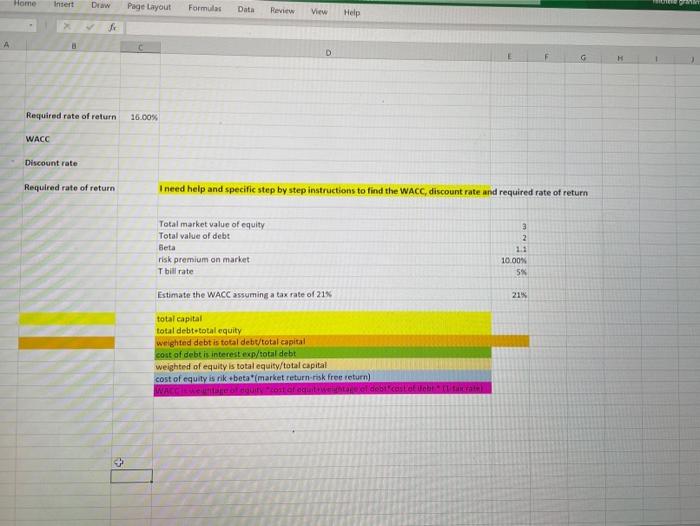The image size is (700, 526).
Task: Open the Home ribbon tab
Action: coord(25,3)
